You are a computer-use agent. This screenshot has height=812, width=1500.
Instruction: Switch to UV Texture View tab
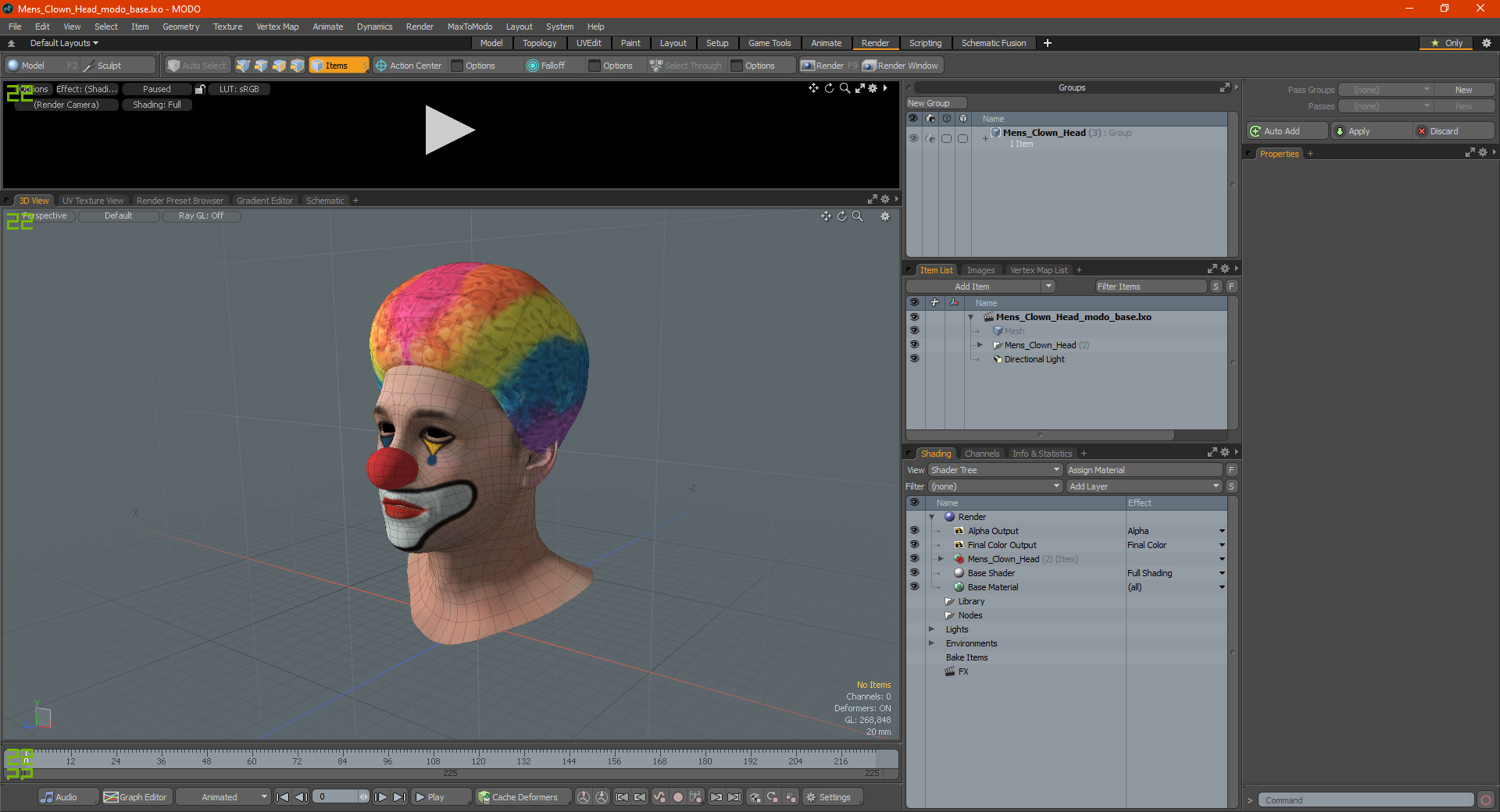[93, 201]
